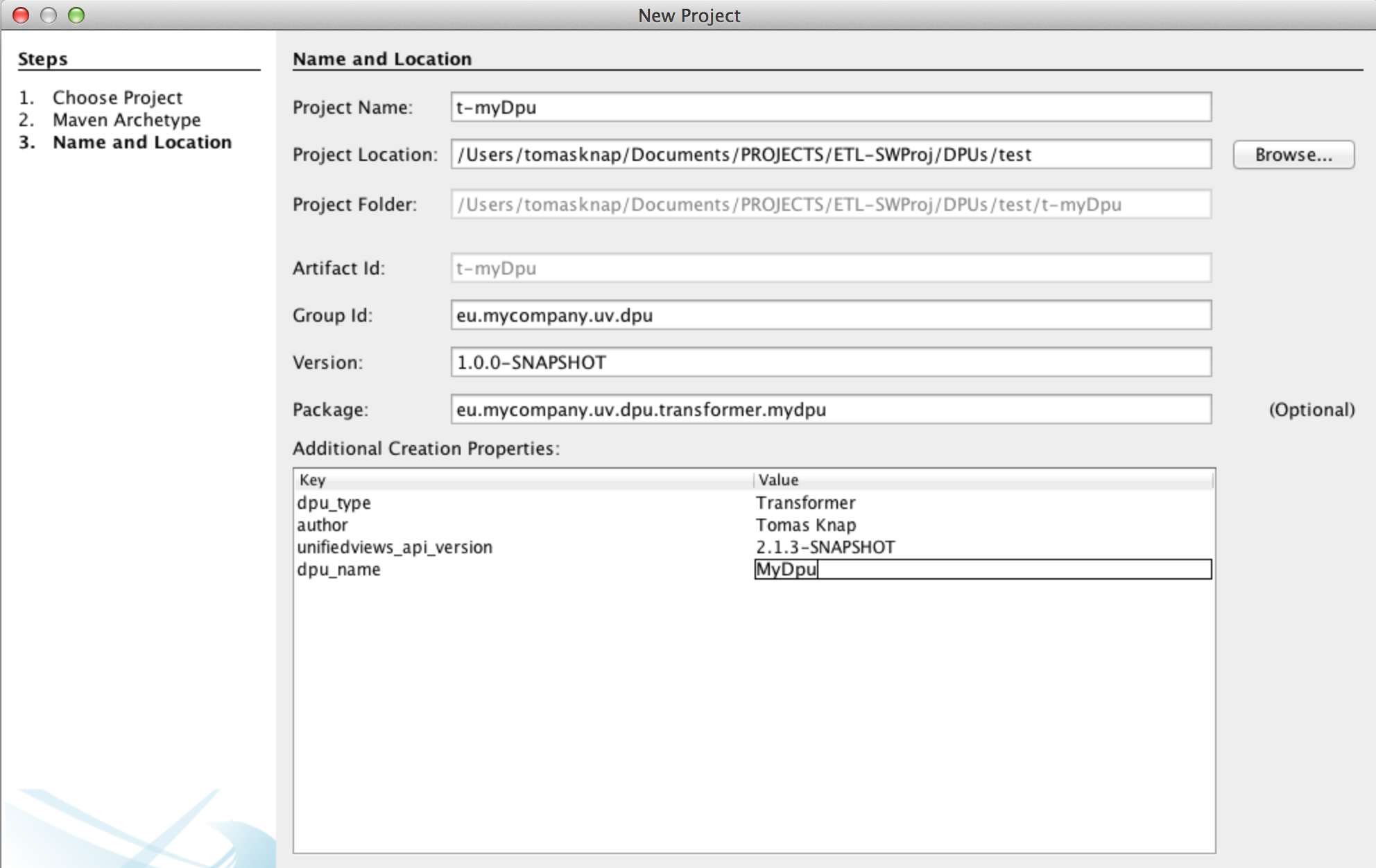
Task: Select the author key cell
Action: coord(322,525)
